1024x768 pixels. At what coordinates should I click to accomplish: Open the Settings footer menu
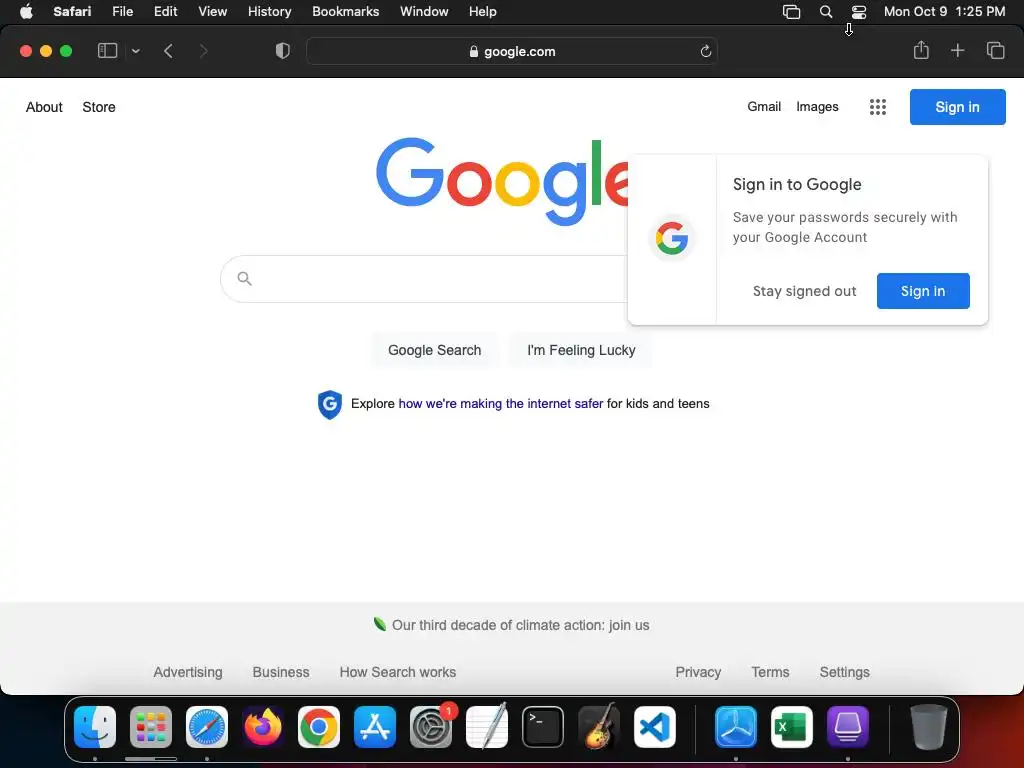pyautogui.click(x=844, y=672)
